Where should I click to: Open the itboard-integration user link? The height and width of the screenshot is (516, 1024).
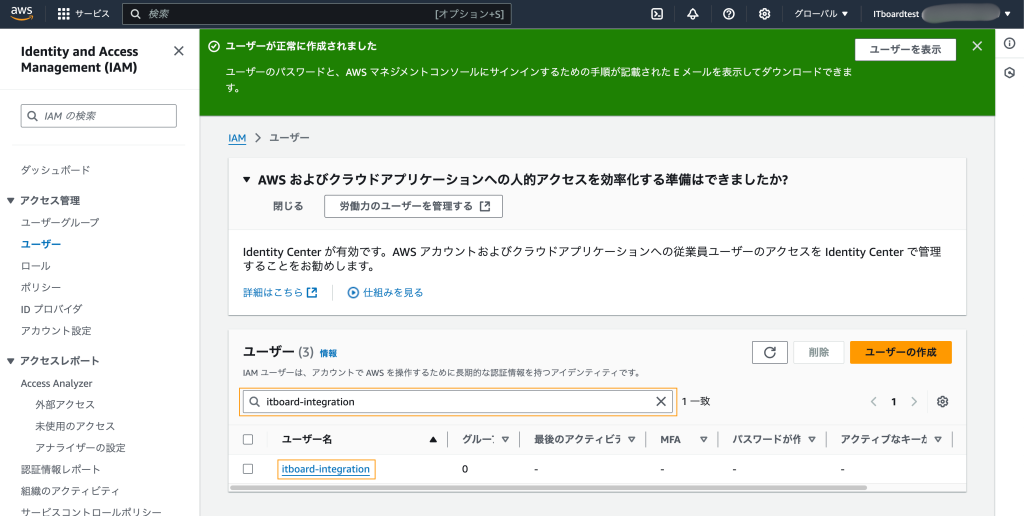coord(326,469)
